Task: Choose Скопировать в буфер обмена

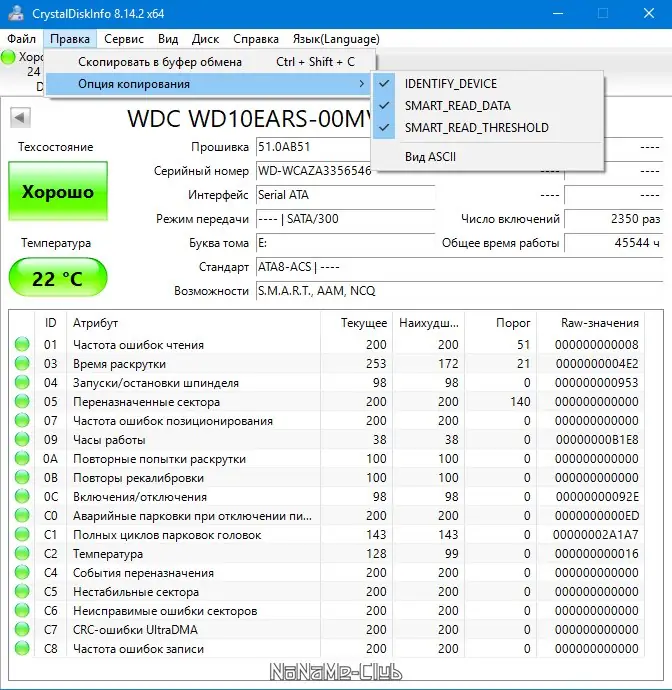Action: pyautogui.click(x=209, y=62)
